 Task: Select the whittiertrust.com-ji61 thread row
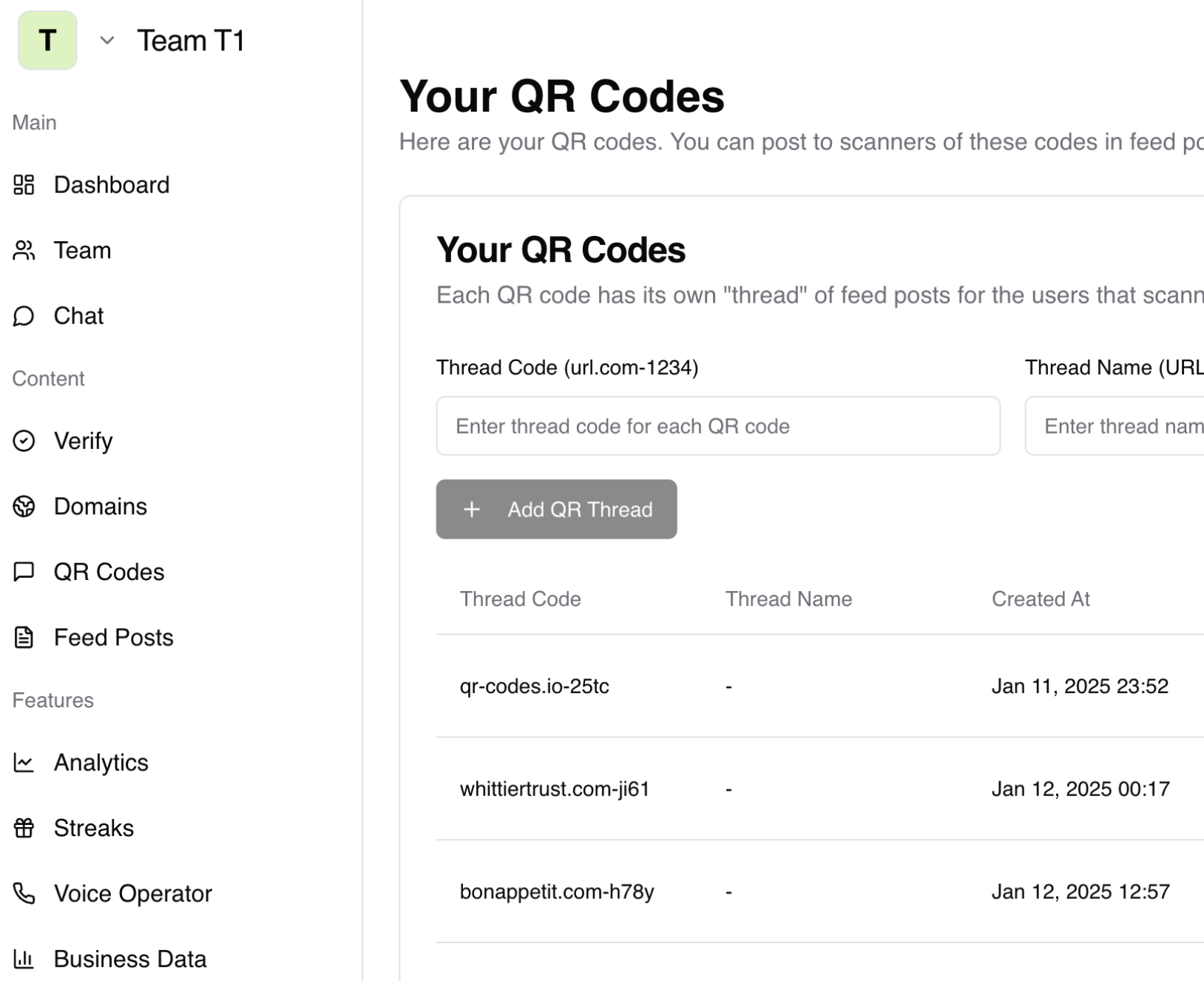click(x=555, y=789)
